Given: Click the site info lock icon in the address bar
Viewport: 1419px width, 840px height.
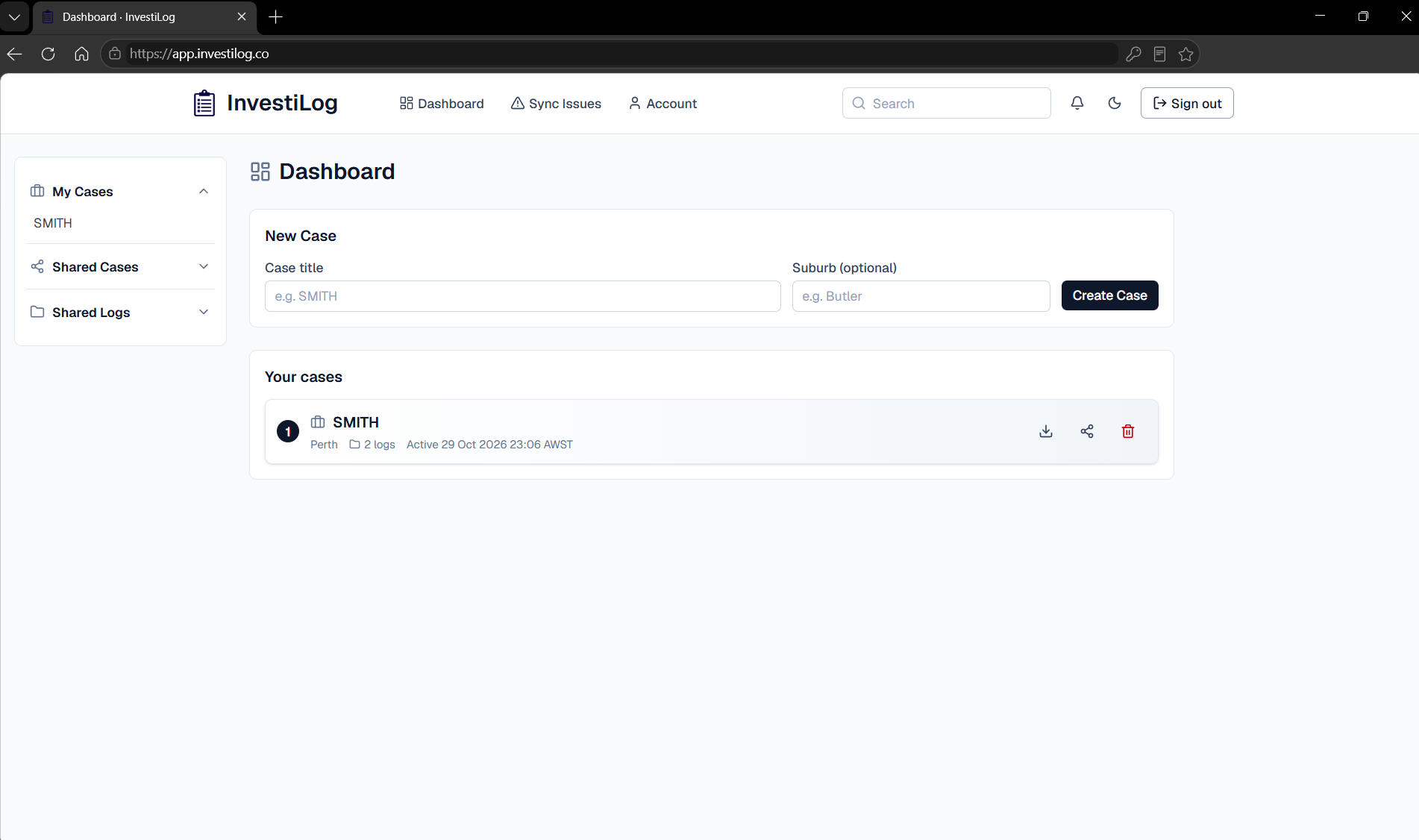Looking at the screenshot, I should pyautogui.click(x=115, y=54).
